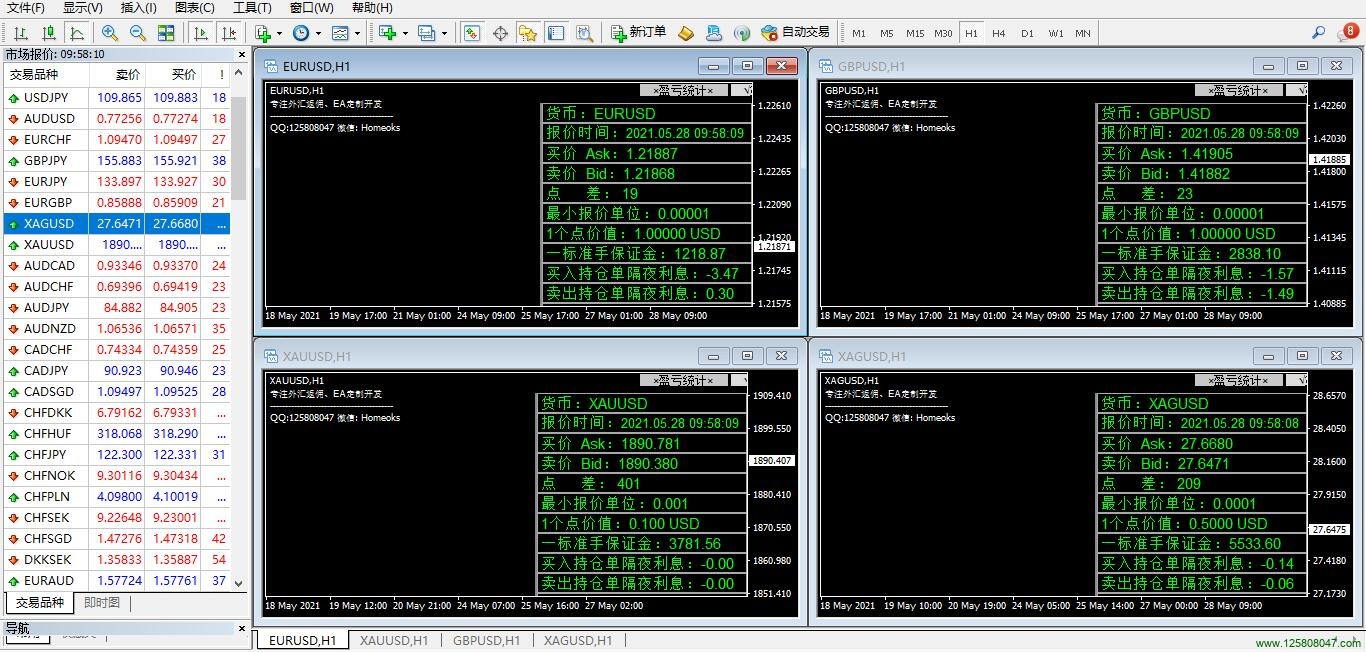Click 盈亏统计 button in EURUSD chart
The image size is (1366, 652).
pyautogui.click(x=684, y=91)
